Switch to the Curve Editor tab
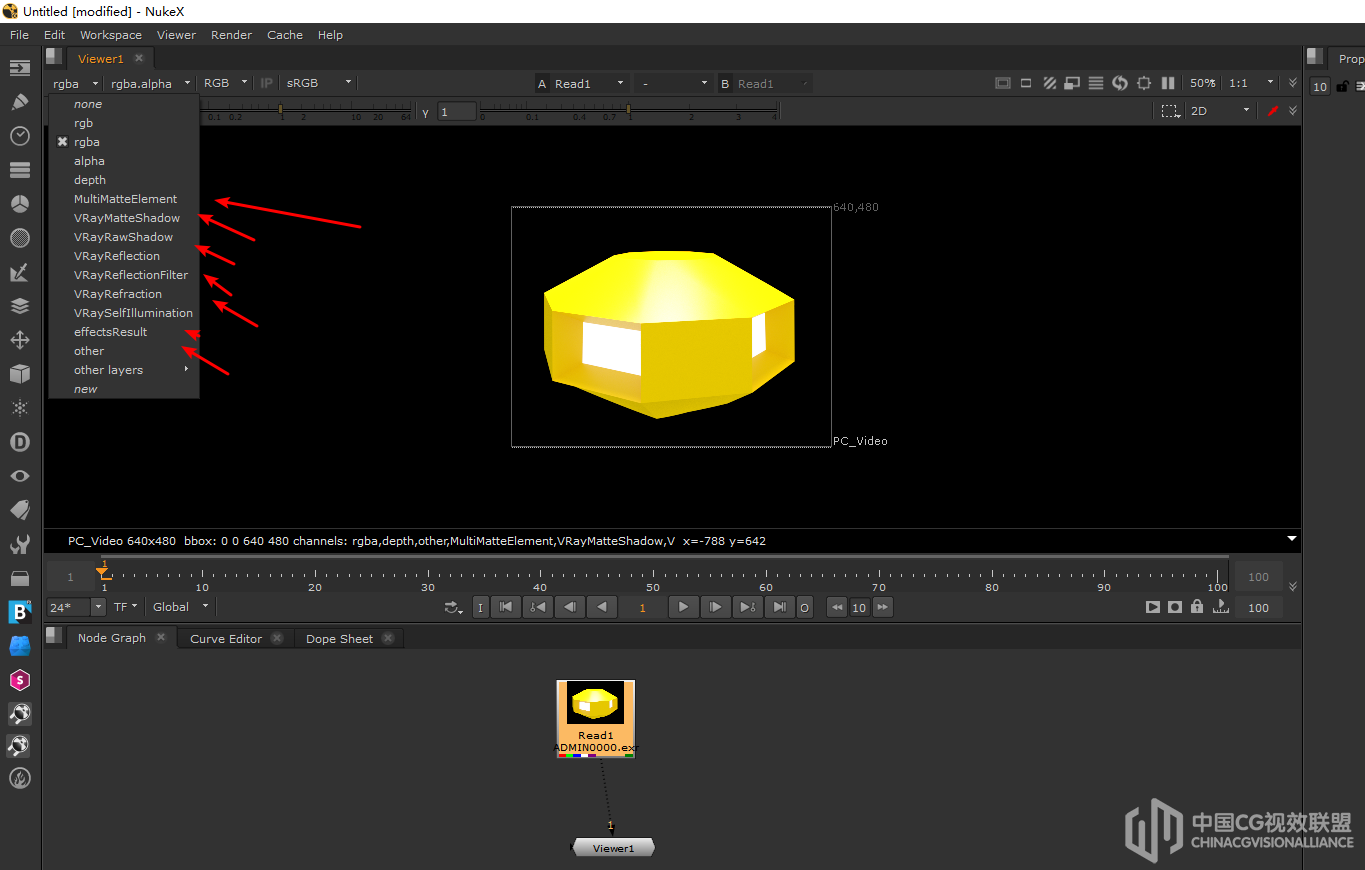Screen dimensions: 1365x870 [226, 639]
